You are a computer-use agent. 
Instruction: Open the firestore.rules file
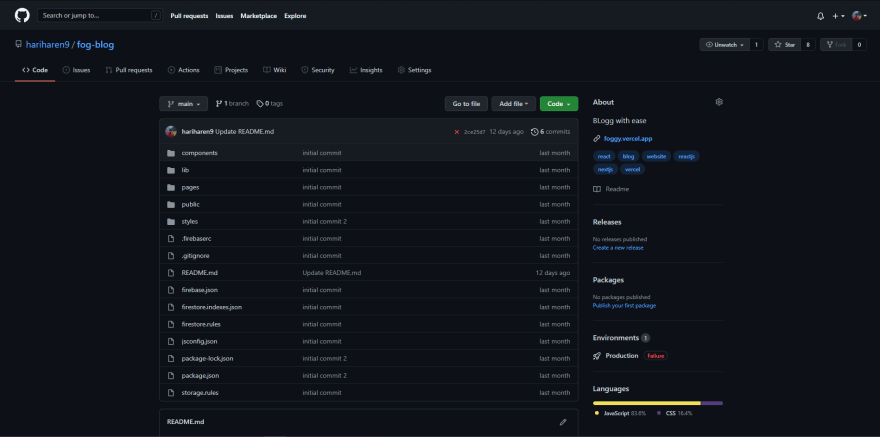coord(201,324)
